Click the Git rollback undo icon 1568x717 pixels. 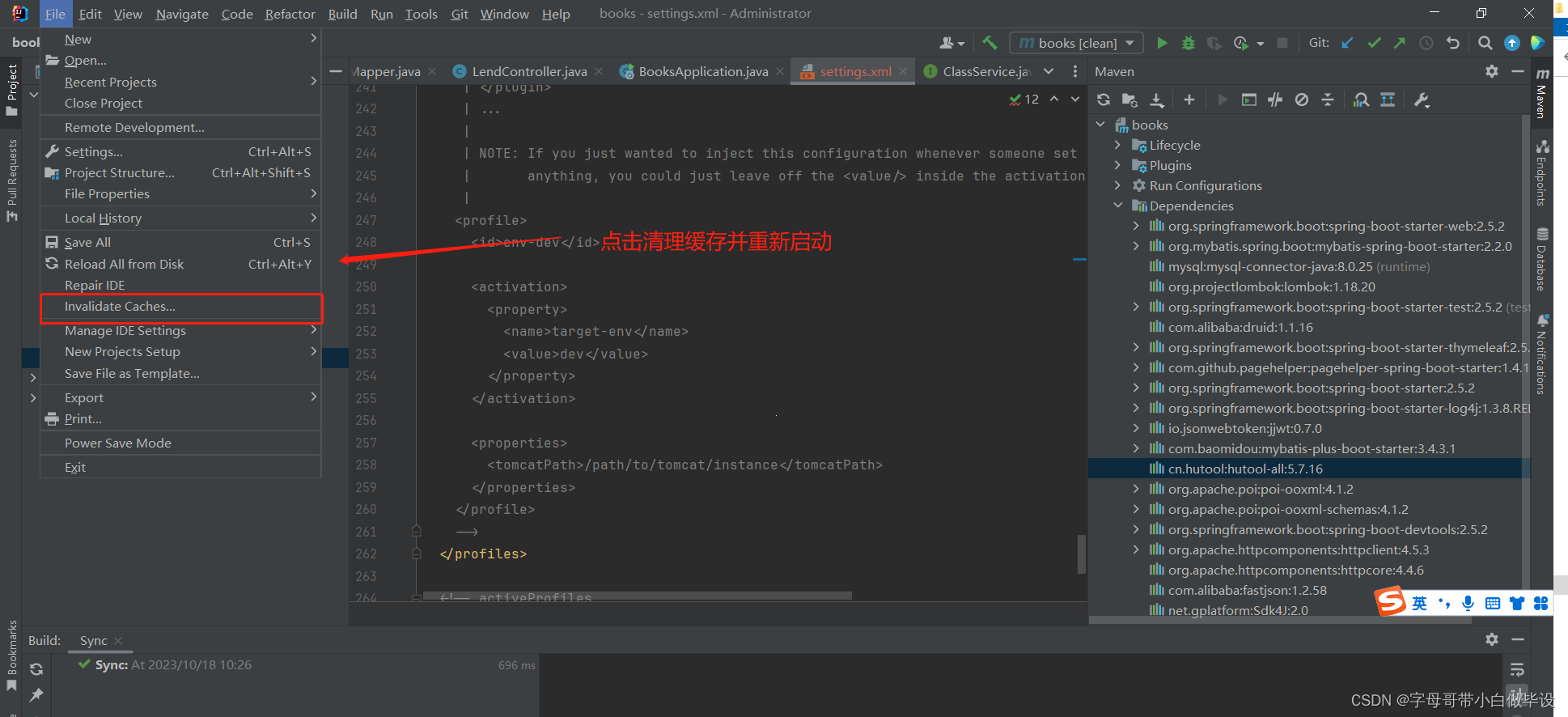[1453, 43]
